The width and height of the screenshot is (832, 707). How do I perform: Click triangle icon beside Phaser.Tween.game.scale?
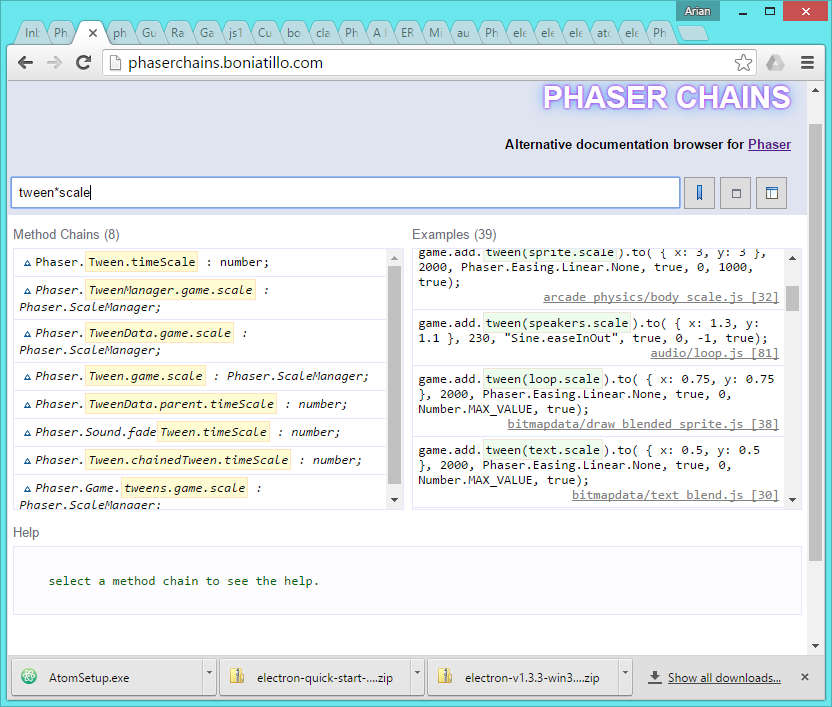click(27, 377)
